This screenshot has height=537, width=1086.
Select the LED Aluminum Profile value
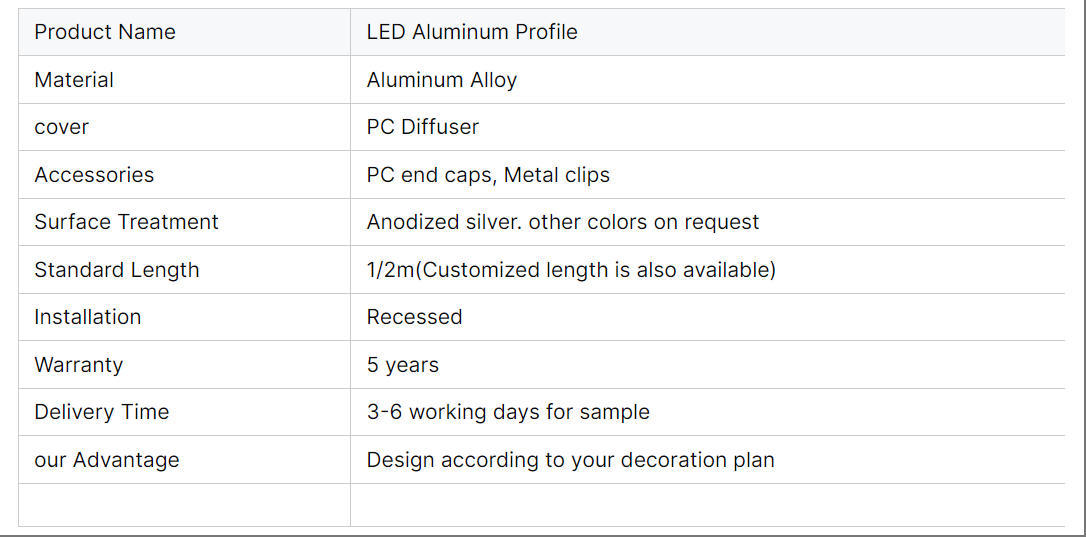click(472, 32)
